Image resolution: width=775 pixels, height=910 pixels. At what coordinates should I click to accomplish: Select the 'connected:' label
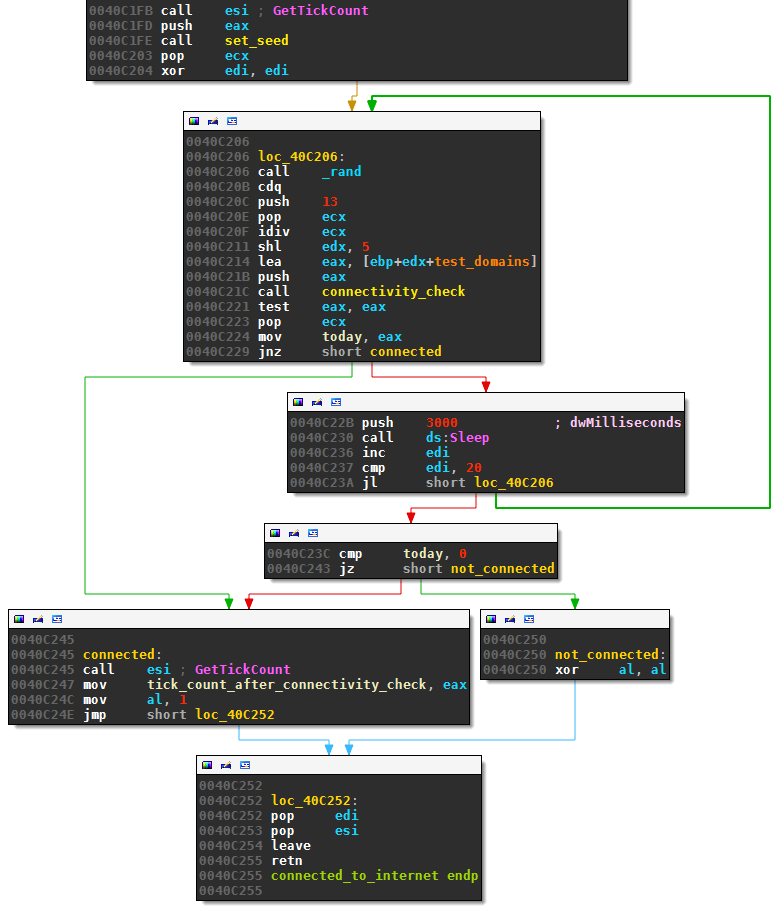tap(122, 655)
